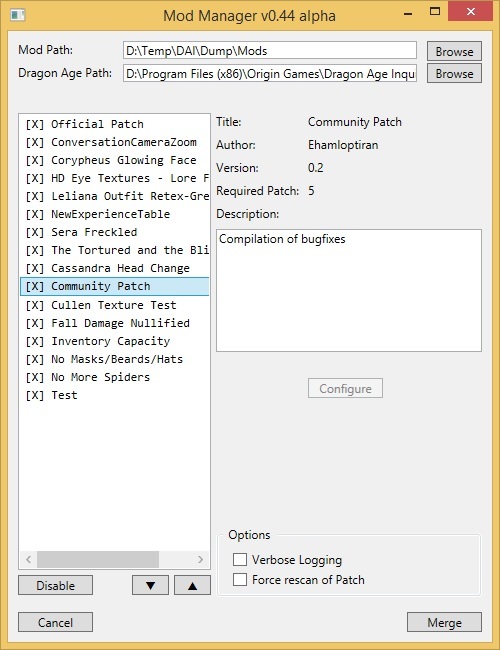Viewport: 500px width, 650px height.
Task: Click the Required Patch value 5
Action: click(311, 191)
